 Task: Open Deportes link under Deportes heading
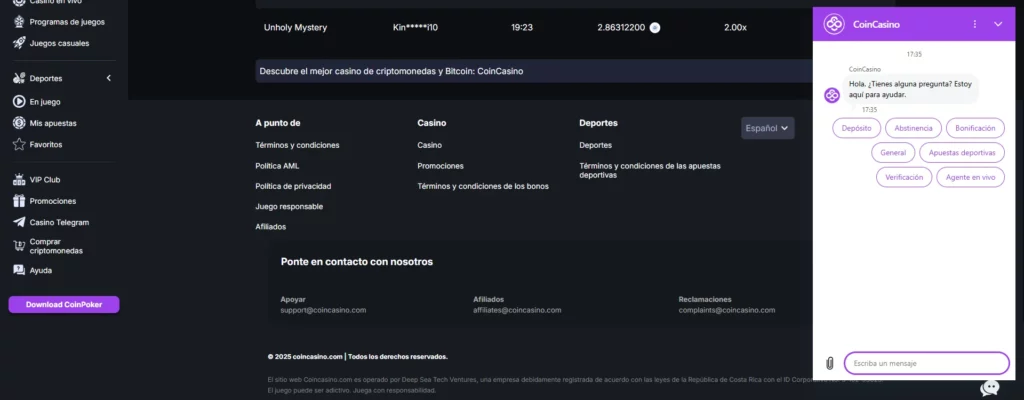point(595,145)
